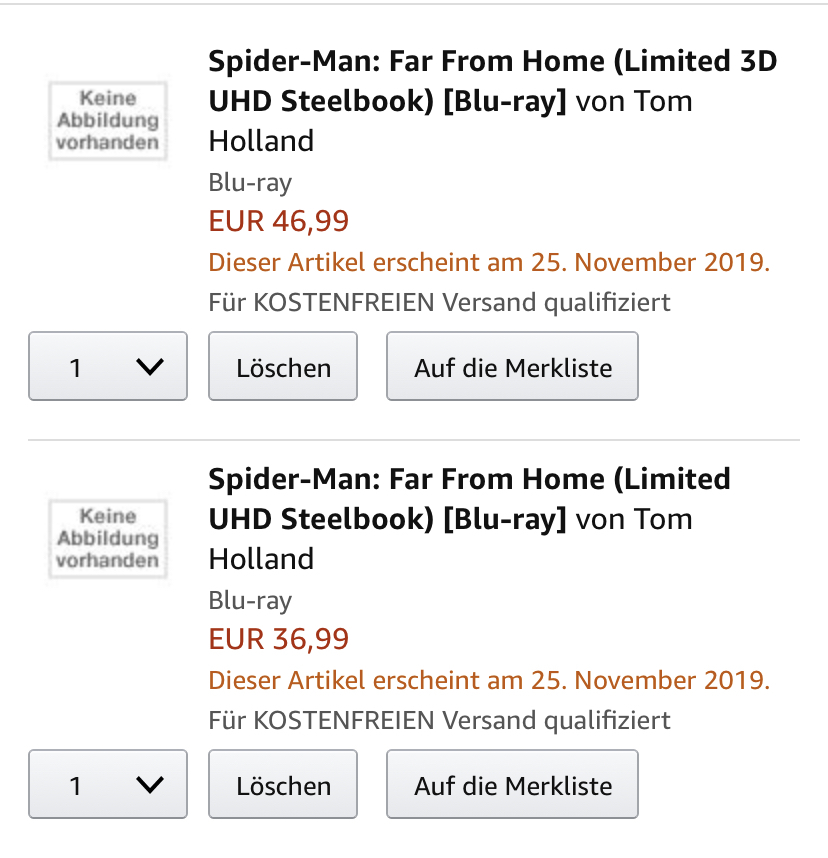Move the 3D UHD Steelbook to the Merkliste

(x=512, y=367)
